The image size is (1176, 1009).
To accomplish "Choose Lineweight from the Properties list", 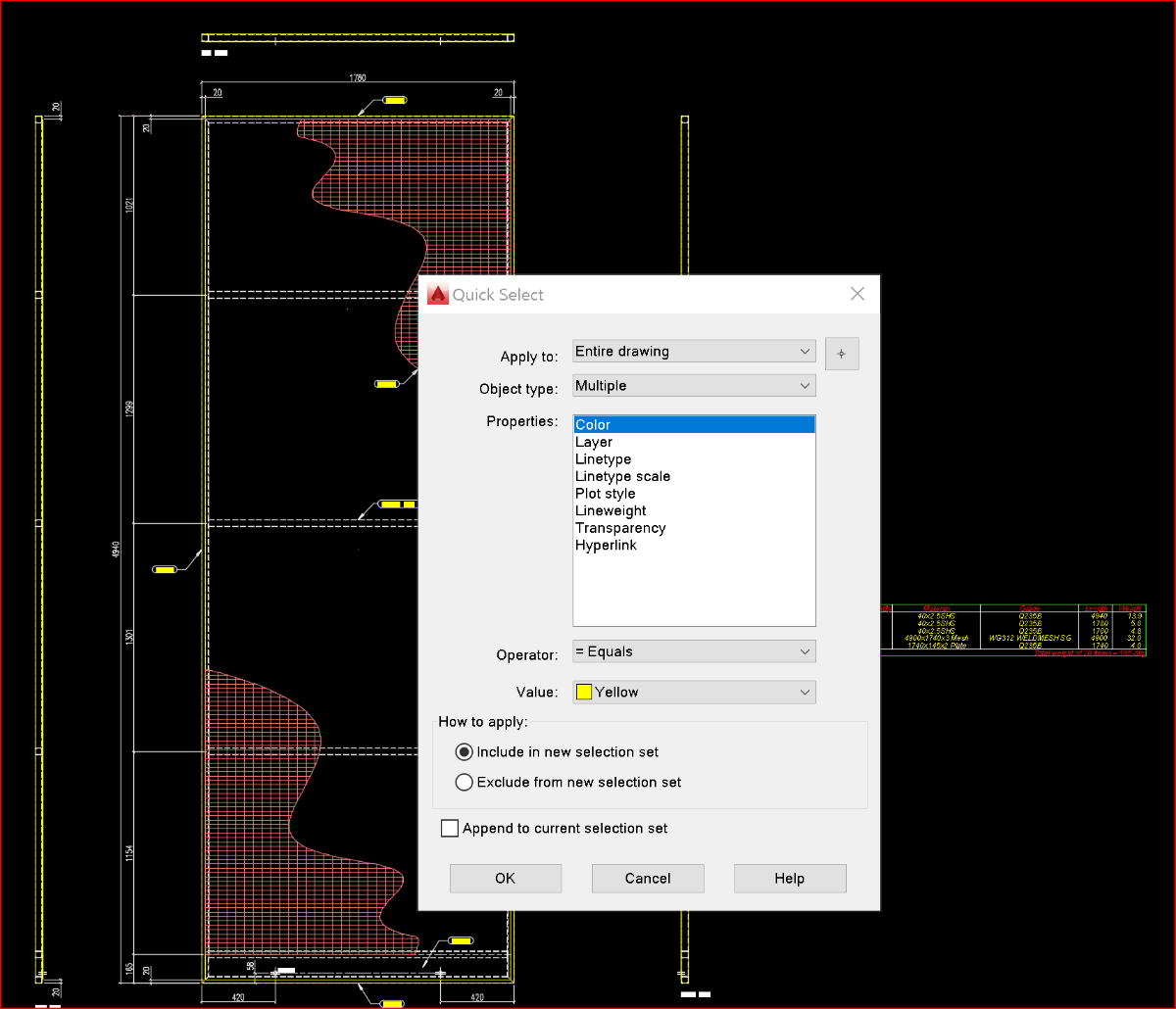I will point(611,511).
